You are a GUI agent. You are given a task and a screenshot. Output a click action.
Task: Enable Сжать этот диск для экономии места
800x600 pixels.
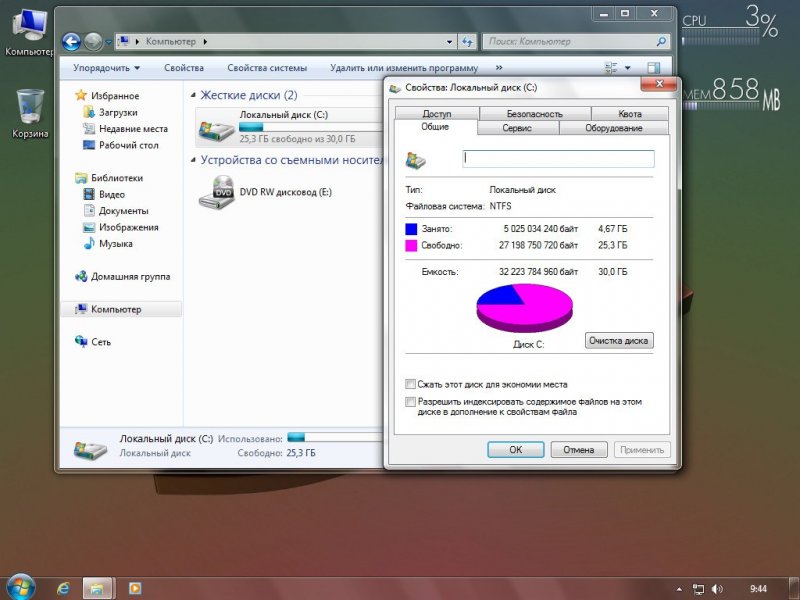tap(410, 384)
